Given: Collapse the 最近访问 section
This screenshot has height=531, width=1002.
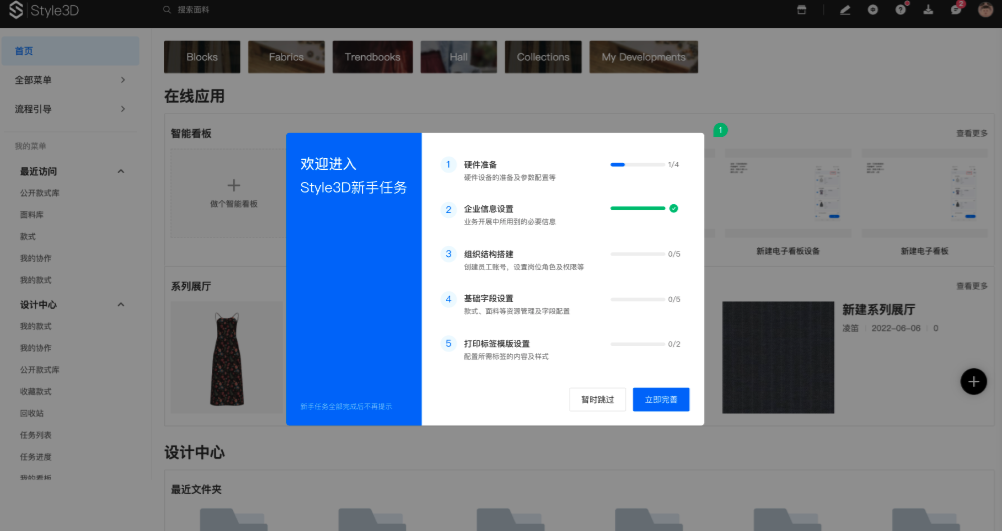Looking at the screenshot, I should point(121,171).
